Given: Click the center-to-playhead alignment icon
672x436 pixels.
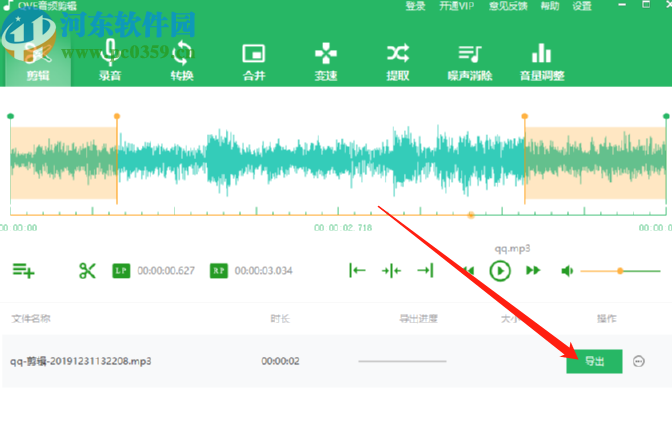Looking at the screenshot, I should pyautogui.click(x=391, y=271).
